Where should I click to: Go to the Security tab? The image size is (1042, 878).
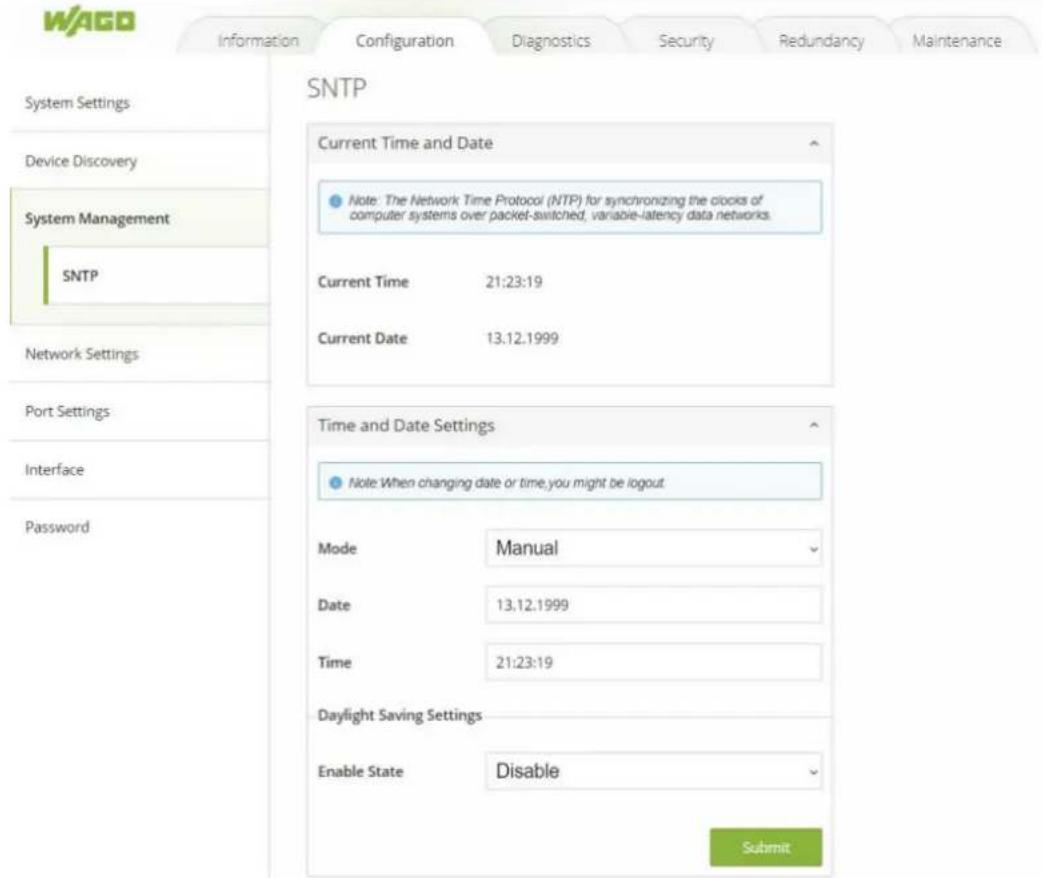(x=686, y=41)
